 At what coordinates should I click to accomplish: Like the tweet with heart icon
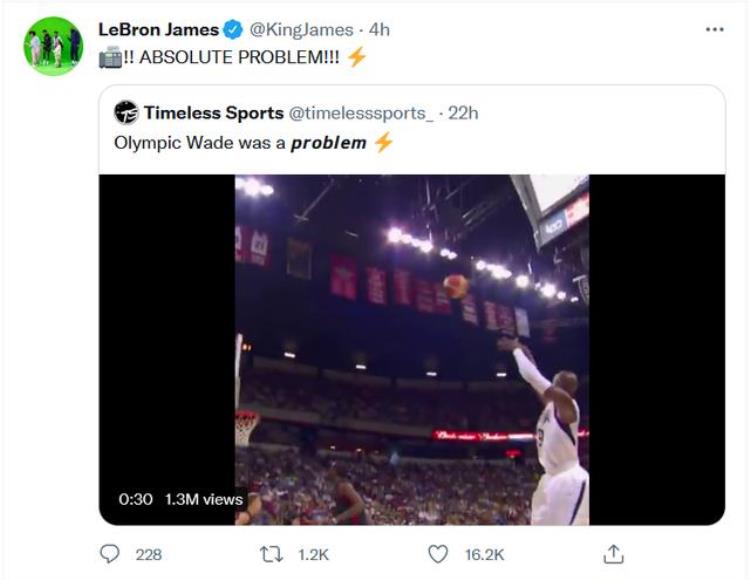(438, 554)
